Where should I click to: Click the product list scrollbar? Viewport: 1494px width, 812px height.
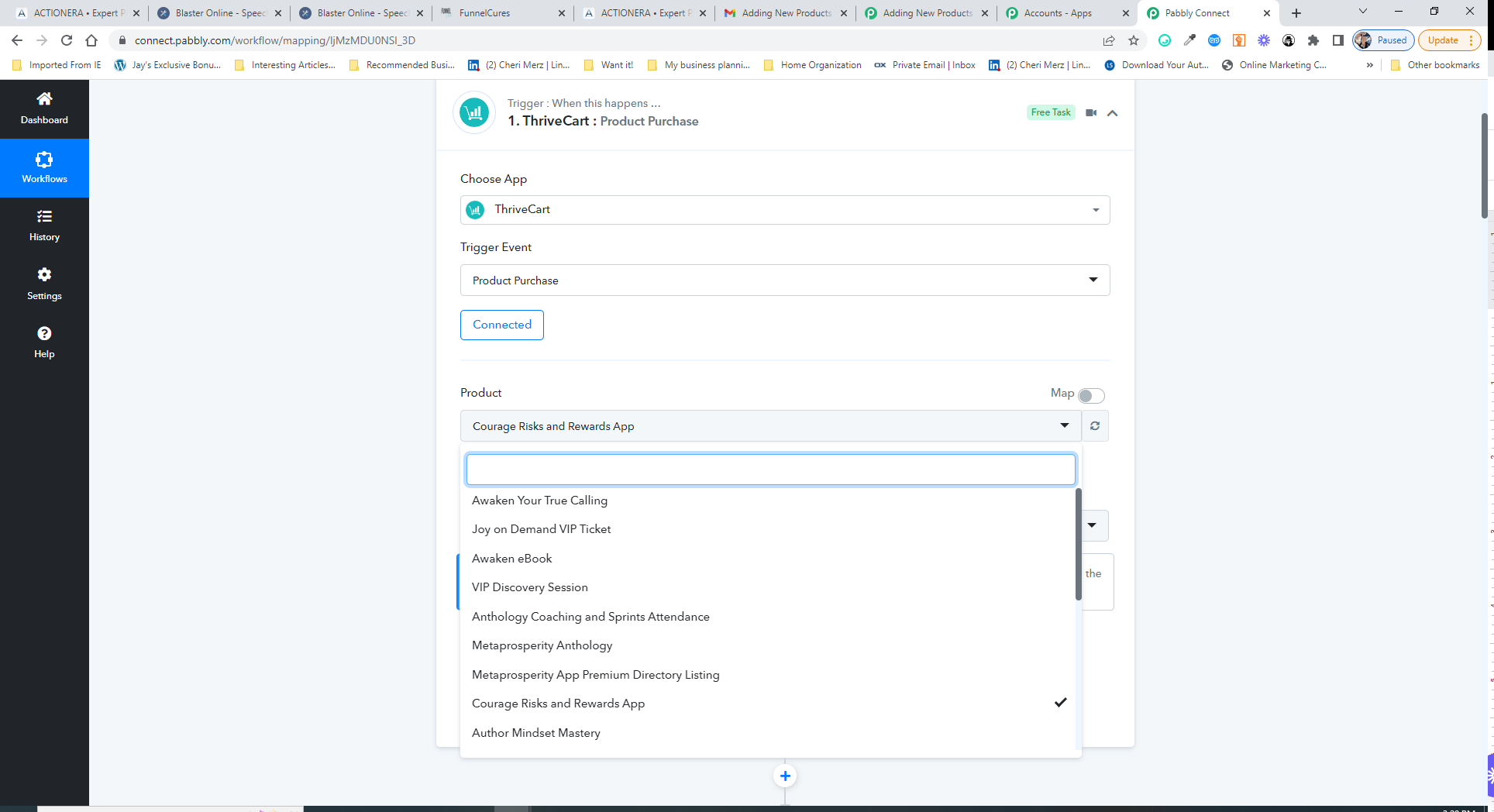pos(1078,544)
